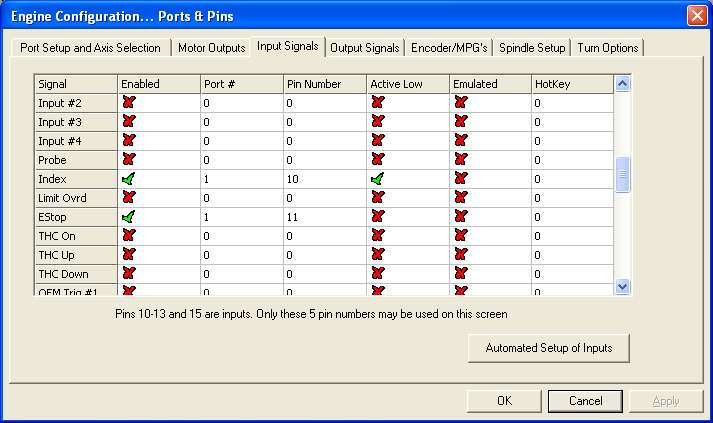Click scrollbar up arrow in signal list

(x=622, y=84)
